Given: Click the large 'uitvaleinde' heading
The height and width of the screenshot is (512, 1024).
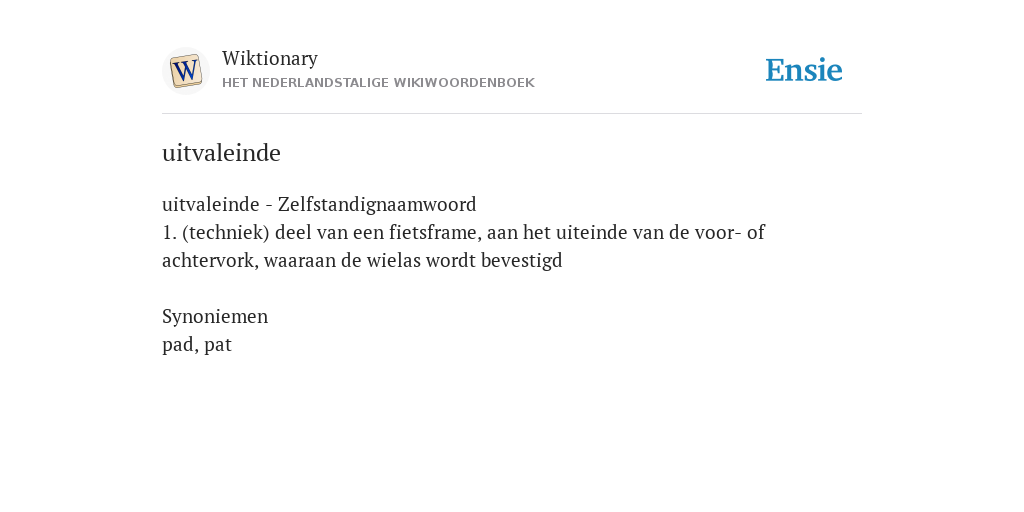Looking at the screenshot, I should pos(221,153).
